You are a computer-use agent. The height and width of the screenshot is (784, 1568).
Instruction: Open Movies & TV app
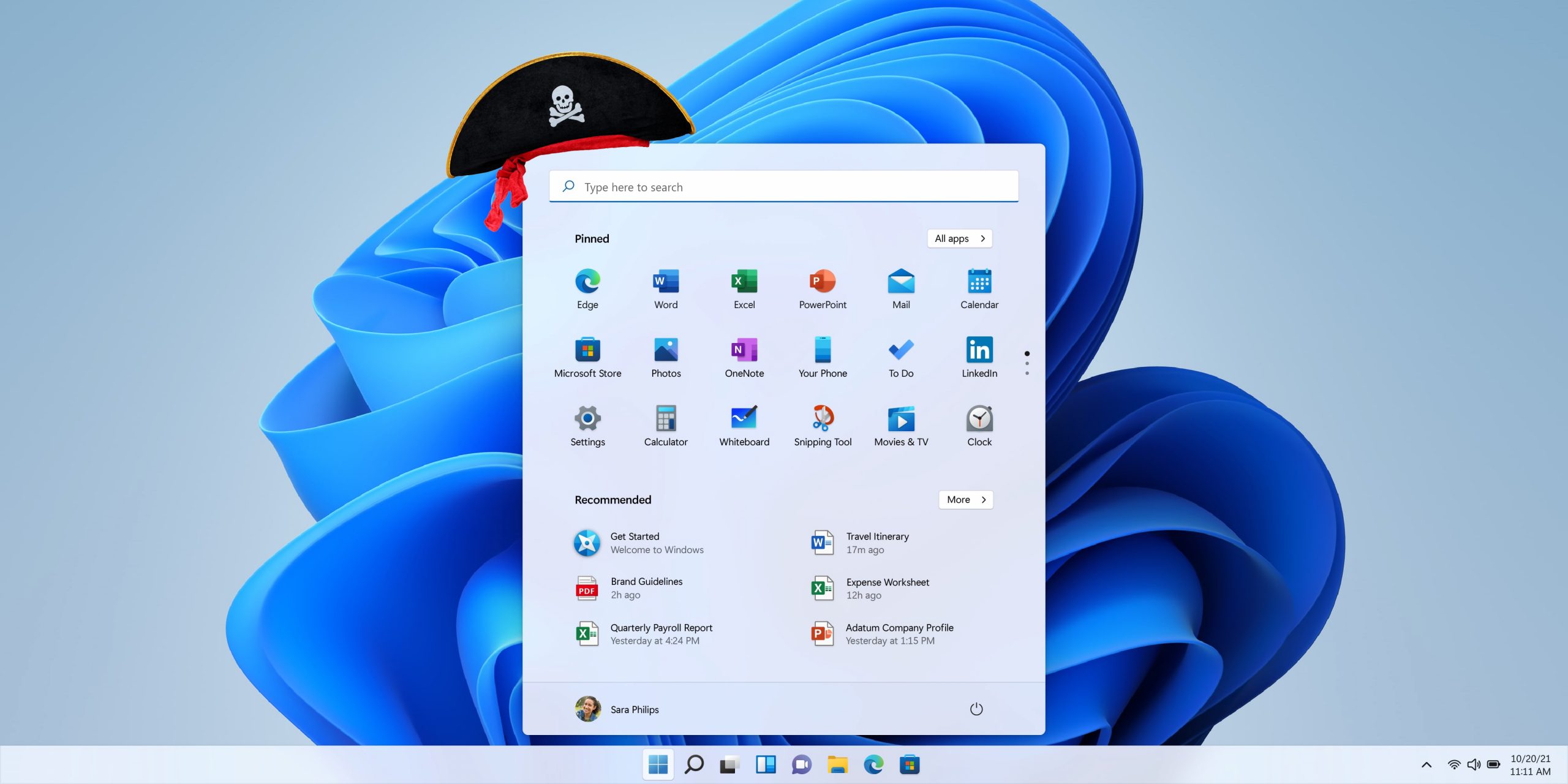901,426
